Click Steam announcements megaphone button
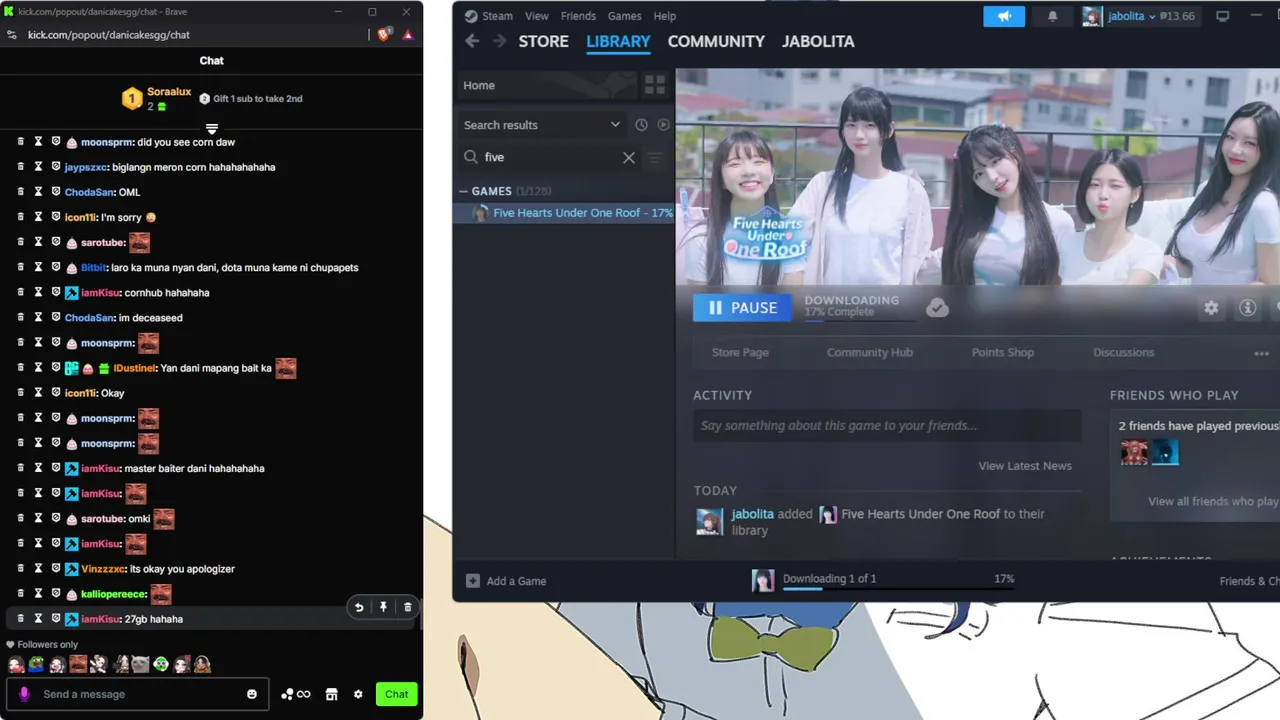Image resolution: width=1280 pixels, height=720 pixels. click(x=1004, y=16)
